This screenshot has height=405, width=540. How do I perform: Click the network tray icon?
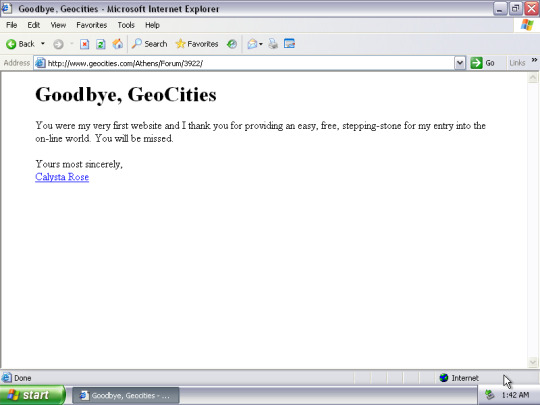[x=490, y=395]
